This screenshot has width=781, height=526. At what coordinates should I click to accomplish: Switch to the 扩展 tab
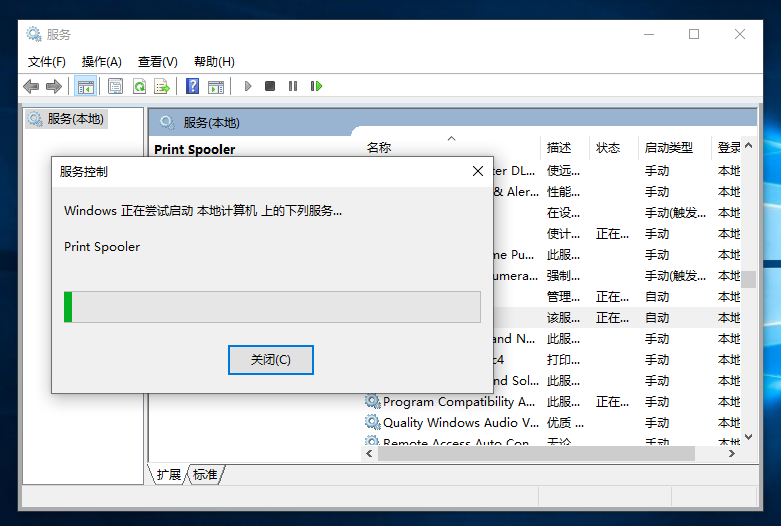click(x=168, y=475)
